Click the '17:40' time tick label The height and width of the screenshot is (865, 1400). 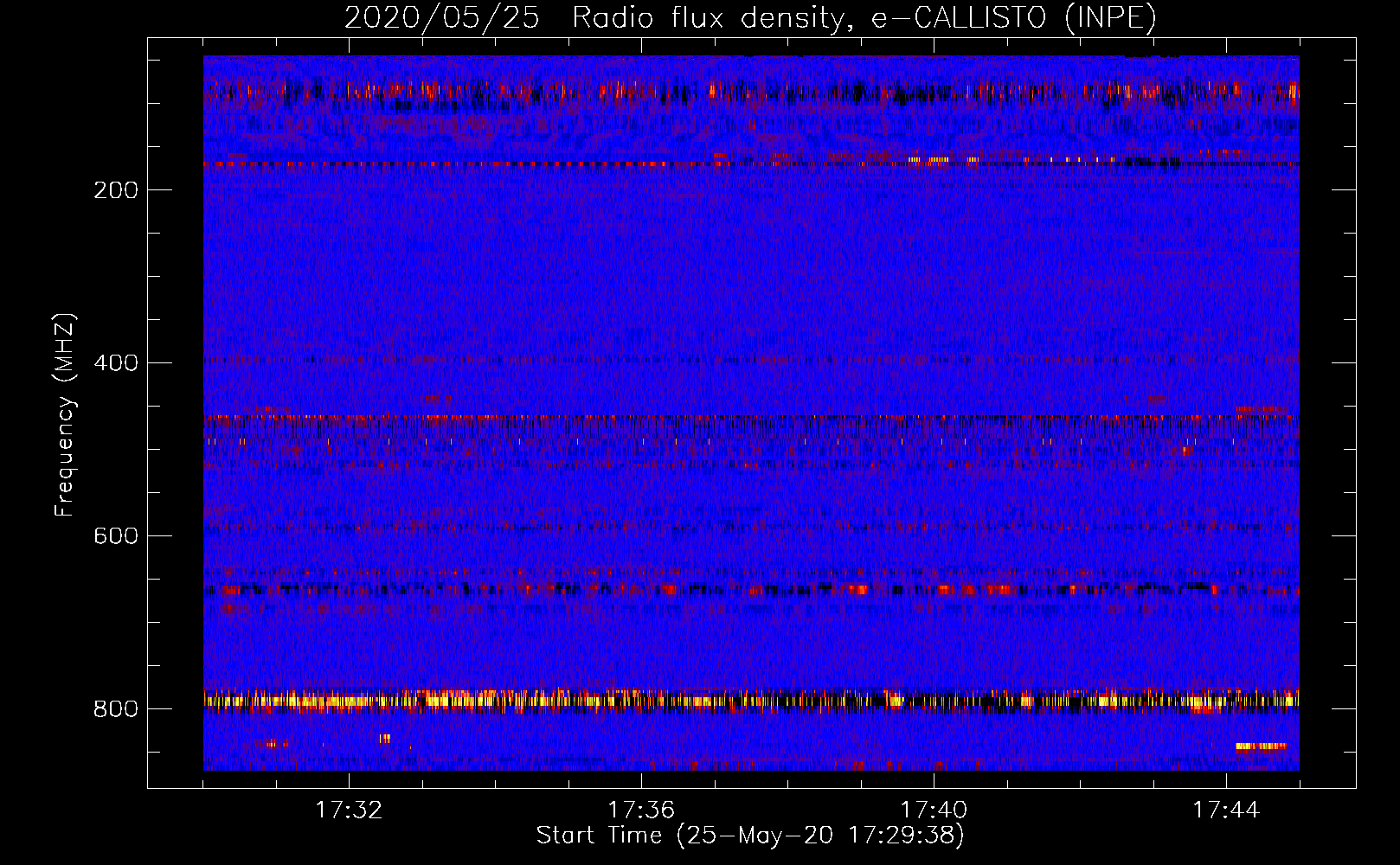point(934,811)
